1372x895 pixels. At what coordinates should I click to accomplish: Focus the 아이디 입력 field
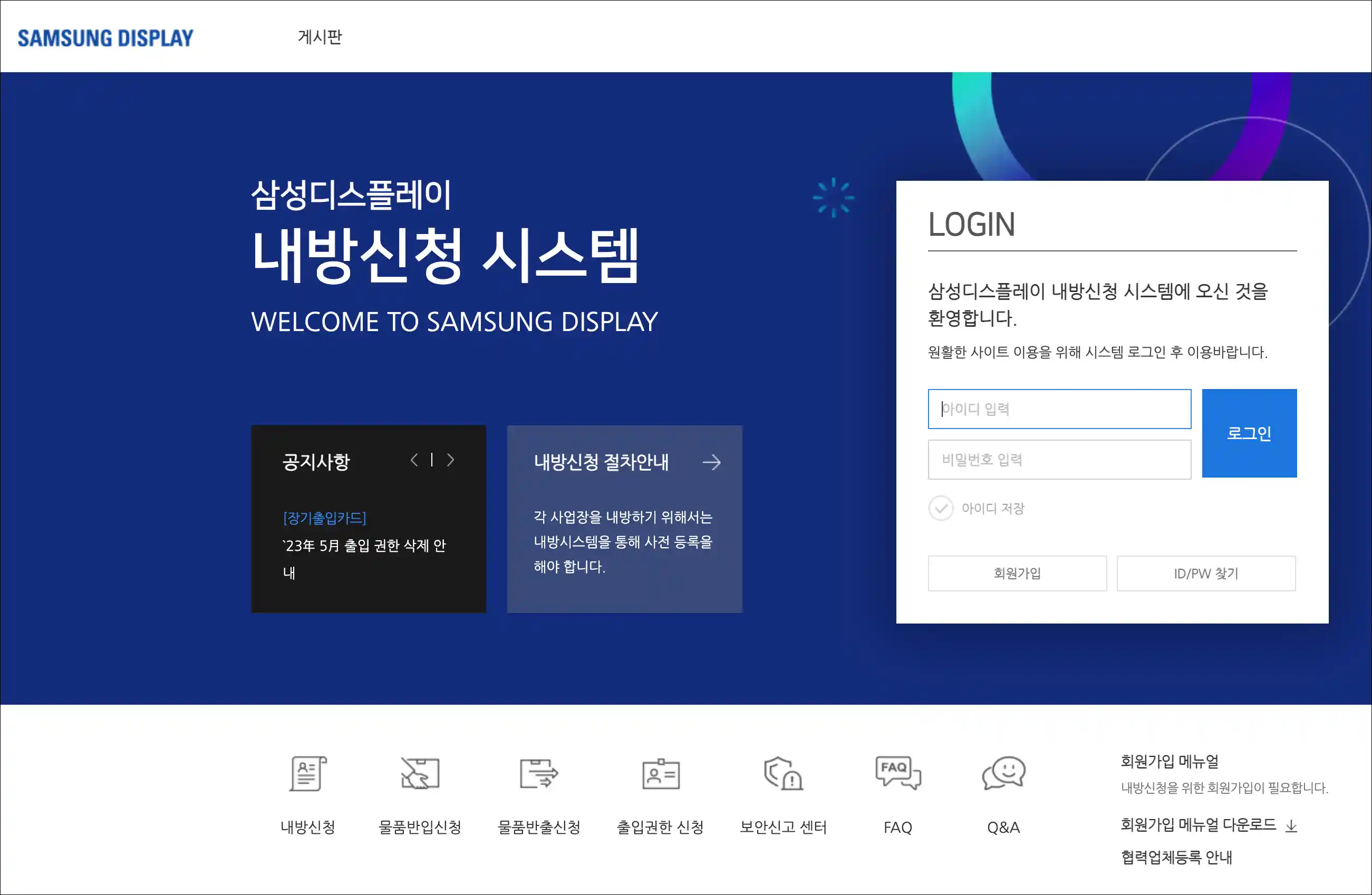[1059, 409]
